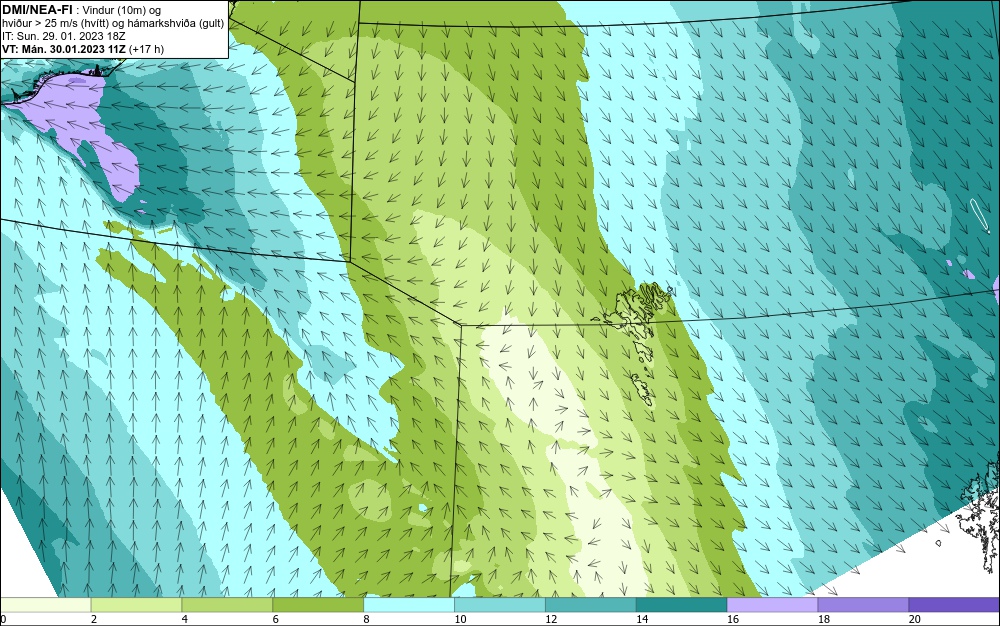Click the legend label '6'
The image size is (1000, 626).
[276, 619]
